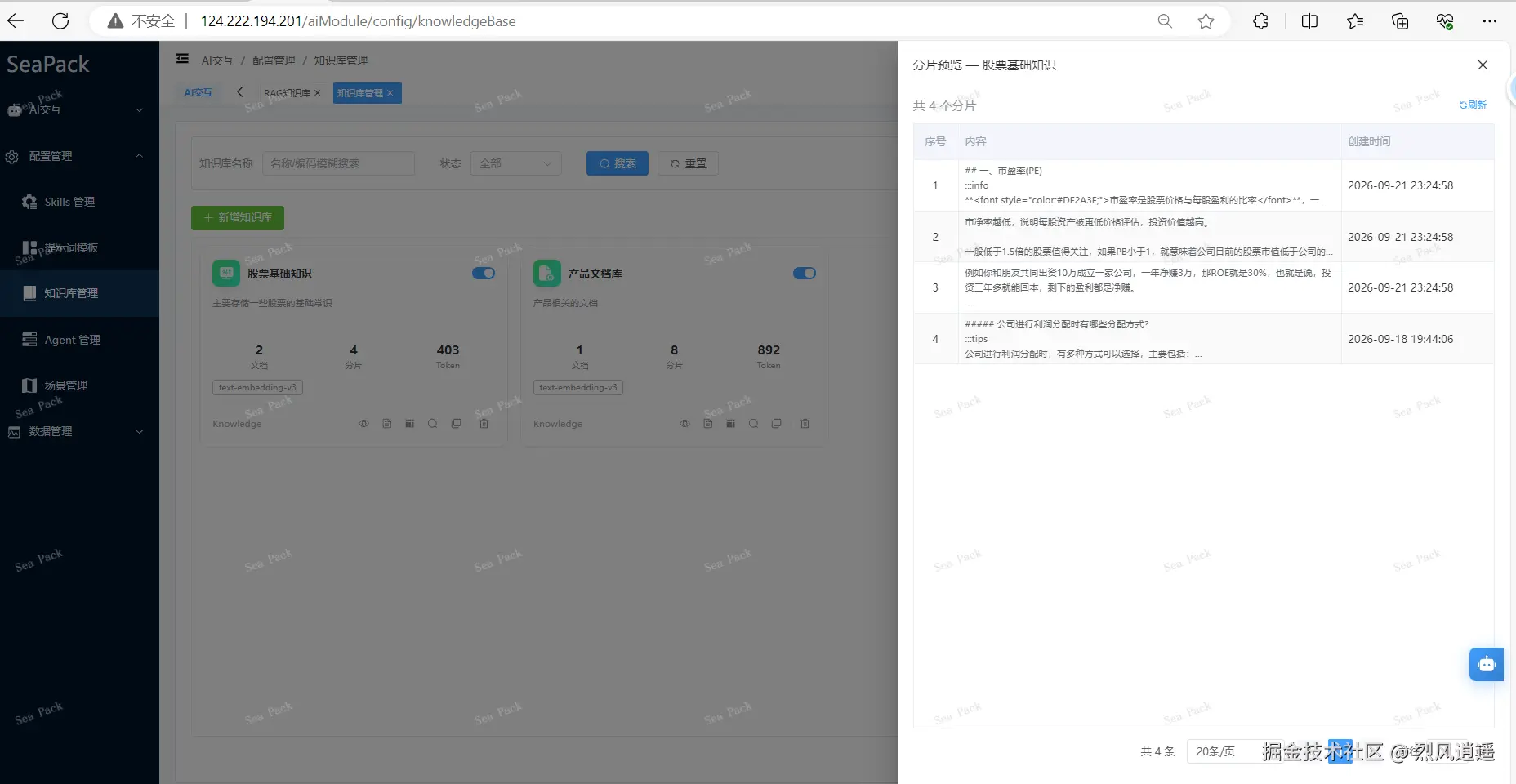The height and width of the screenshot is (784, 1516).
Task: Close the 分片预览 drawer panel
Action: [1483, 65]
